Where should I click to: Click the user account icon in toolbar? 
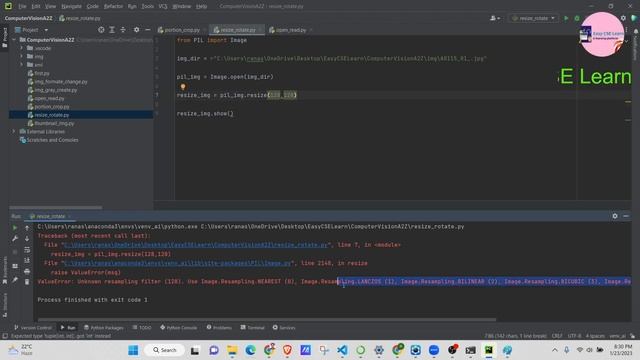(495, 18)
